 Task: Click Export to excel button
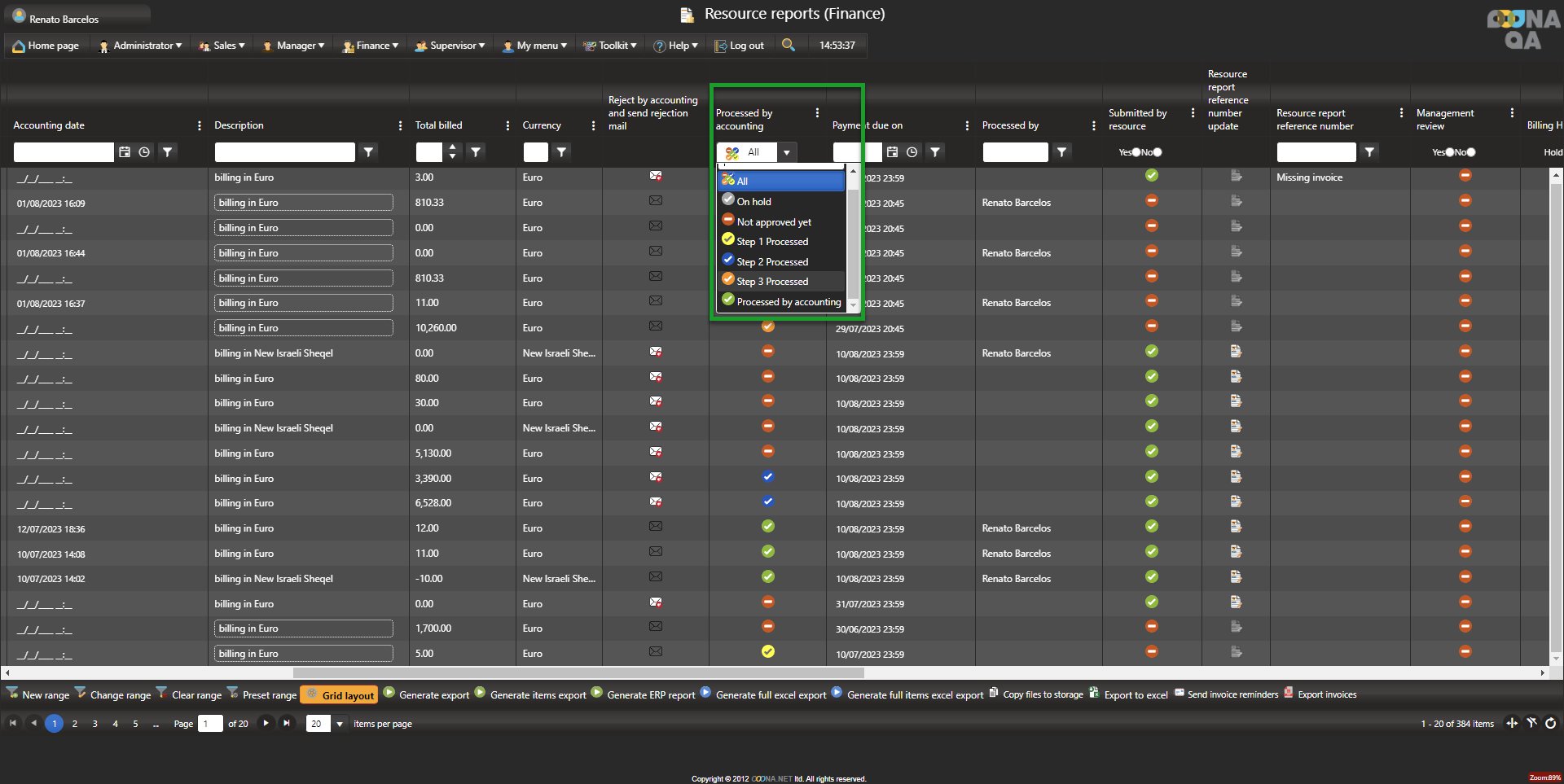pos(1135,694)
